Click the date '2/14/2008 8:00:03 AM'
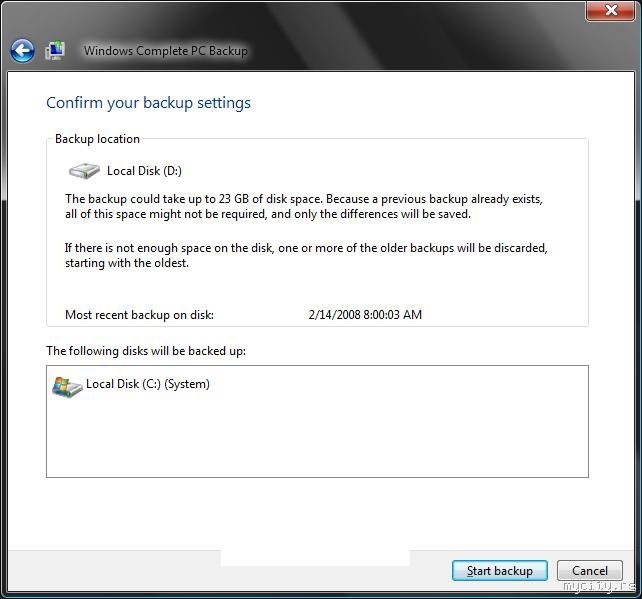642x599 pixels. [x=365, y=314]
